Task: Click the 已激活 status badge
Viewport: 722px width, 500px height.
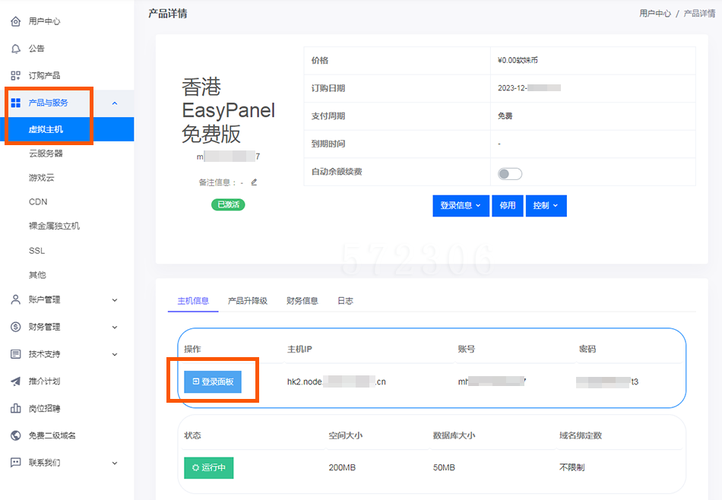Action: (x=228, y=204)
